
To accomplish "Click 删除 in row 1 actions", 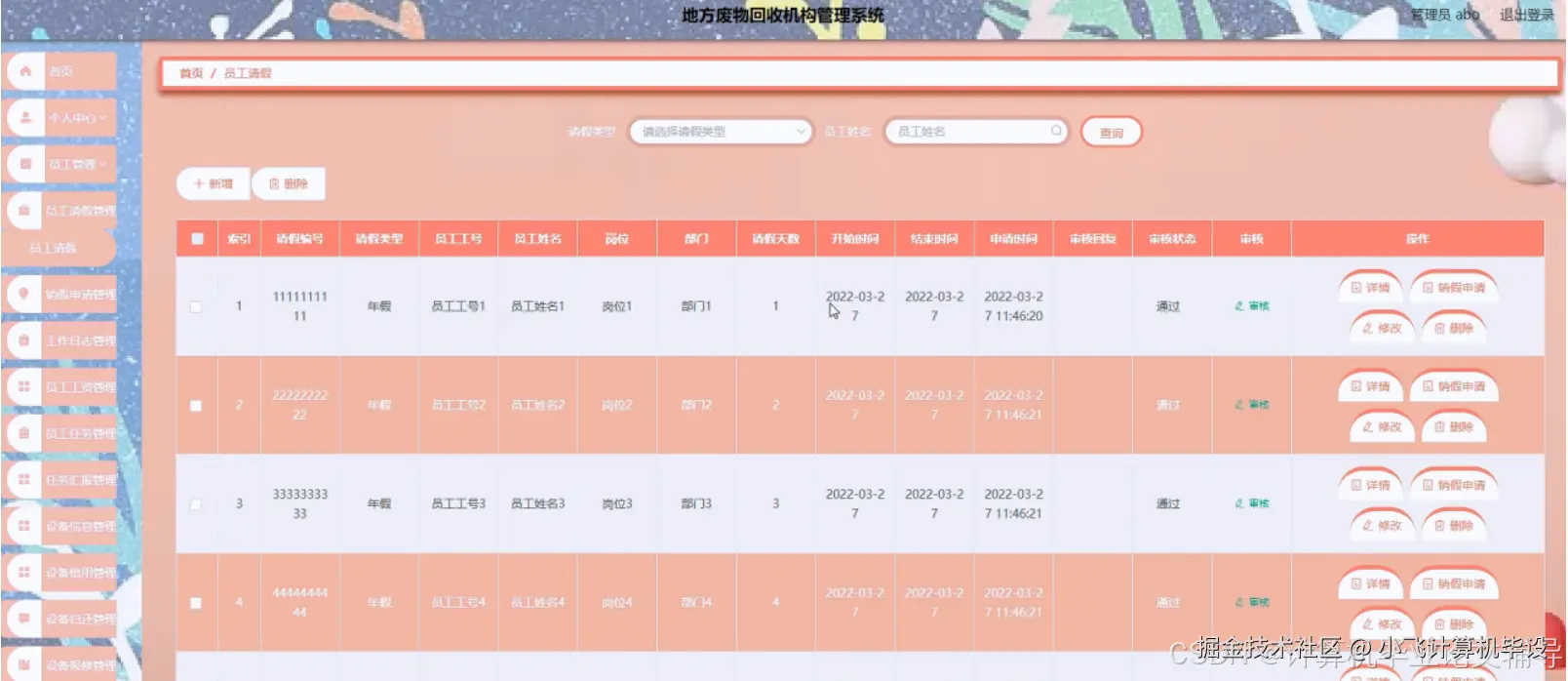I will (1454, 328).
